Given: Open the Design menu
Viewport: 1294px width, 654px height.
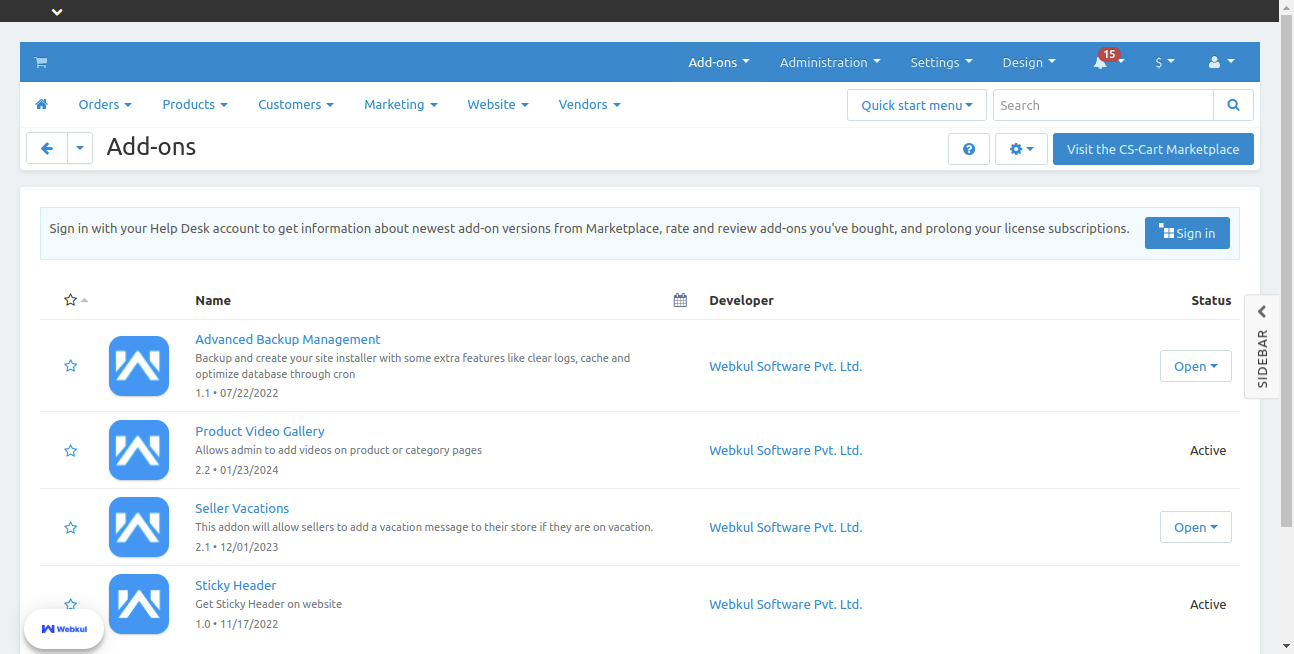Looking at the screenshot, I should pos(1029,62).
